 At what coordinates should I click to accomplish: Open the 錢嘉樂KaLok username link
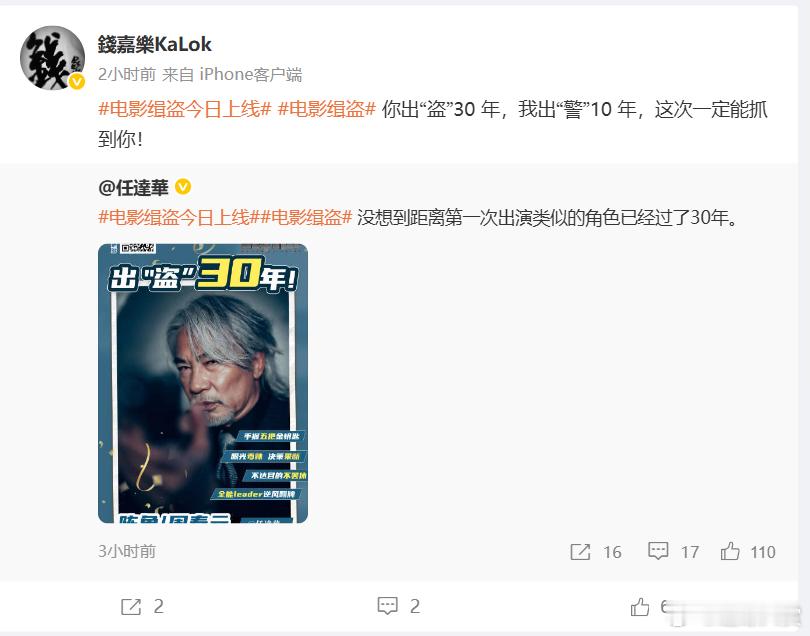click(154, 44)
